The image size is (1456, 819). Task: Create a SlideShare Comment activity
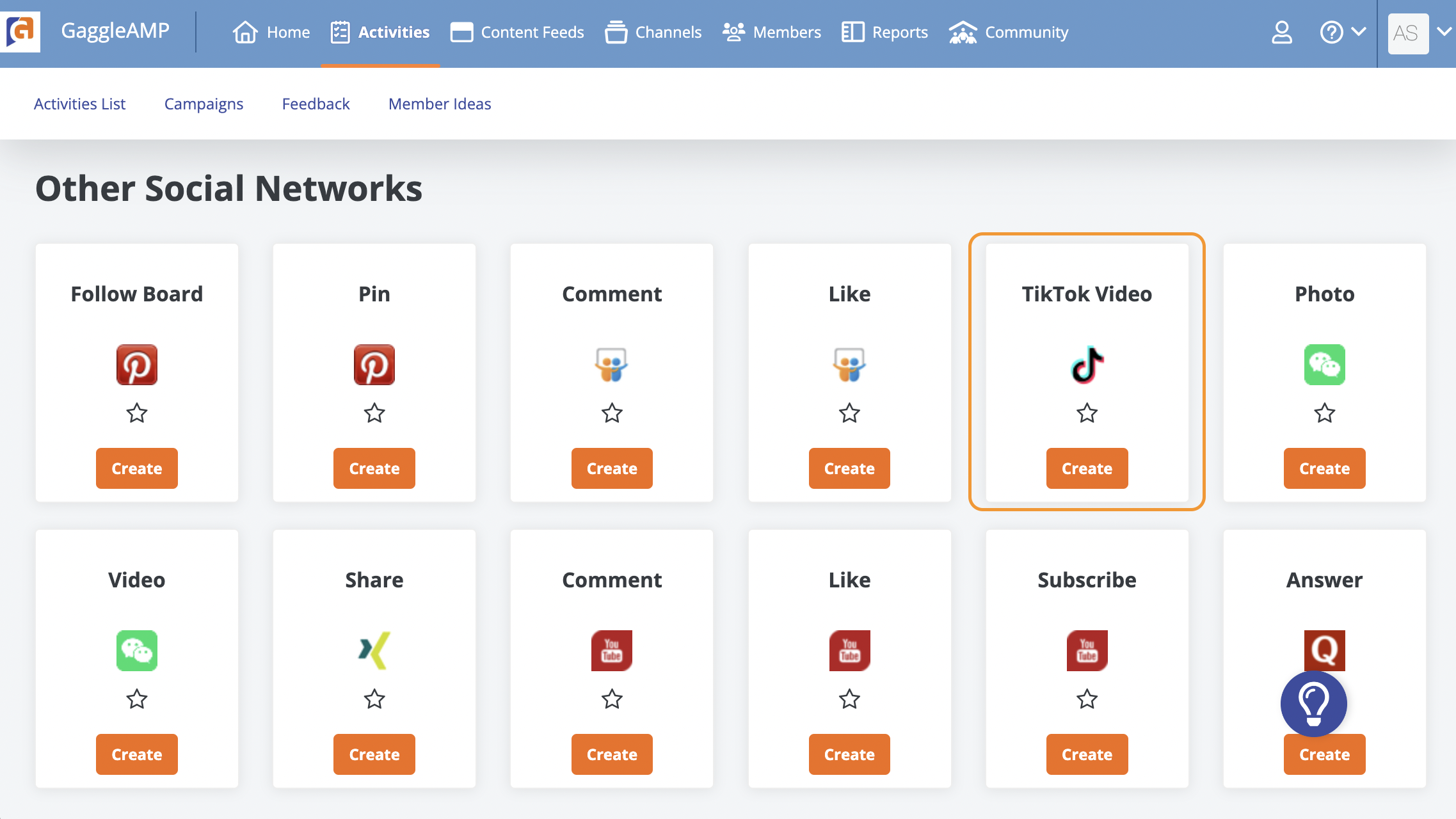pyautogui.click(x=612, y=468)
